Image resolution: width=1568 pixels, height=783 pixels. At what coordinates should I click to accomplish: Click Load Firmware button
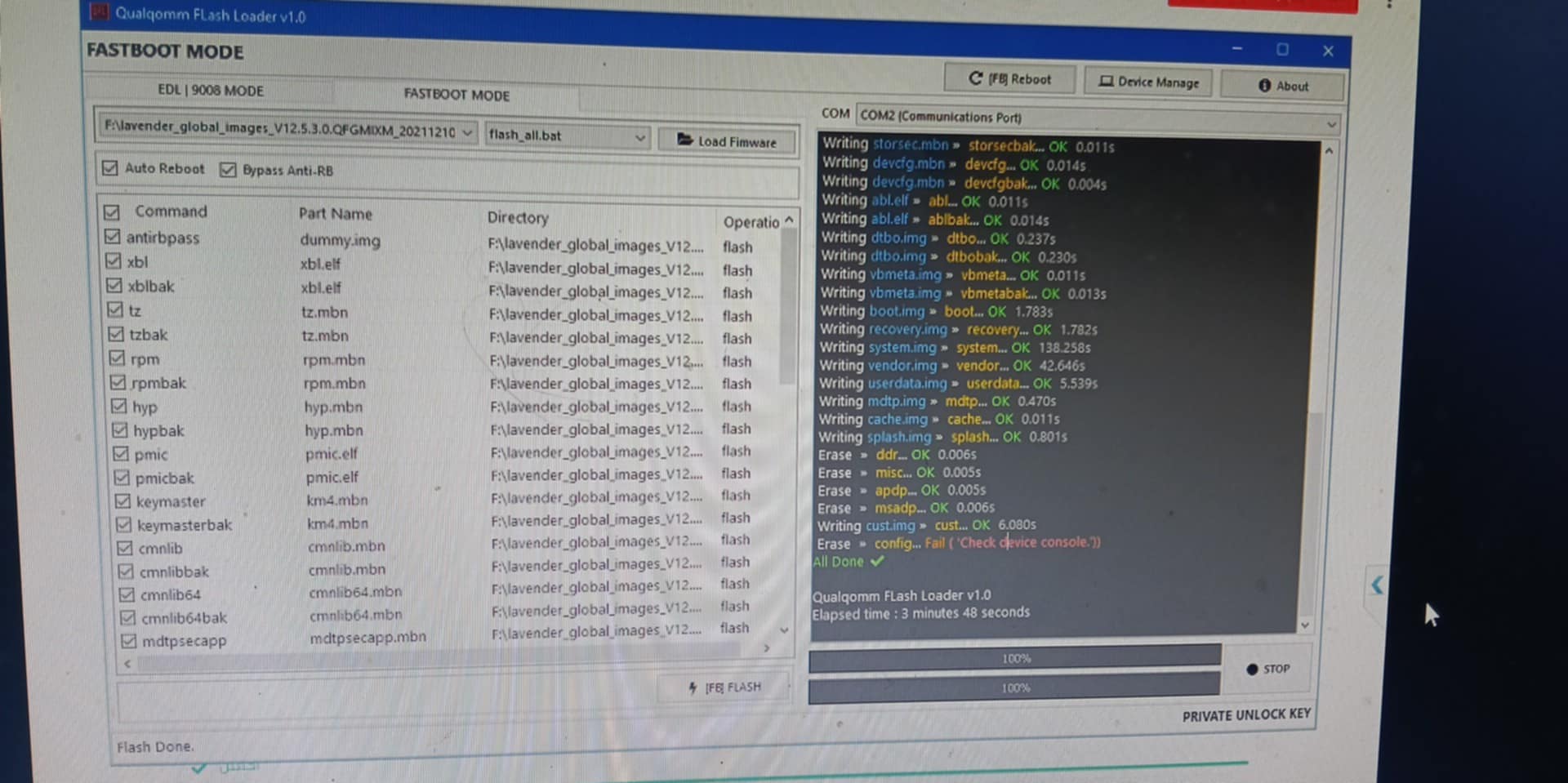click(727, 141)
